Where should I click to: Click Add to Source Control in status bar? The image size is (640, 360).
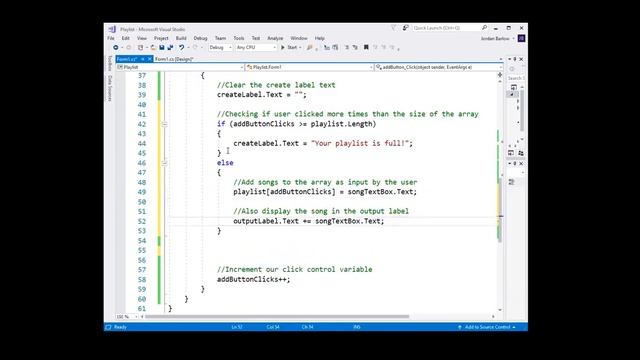coord(487,327)
